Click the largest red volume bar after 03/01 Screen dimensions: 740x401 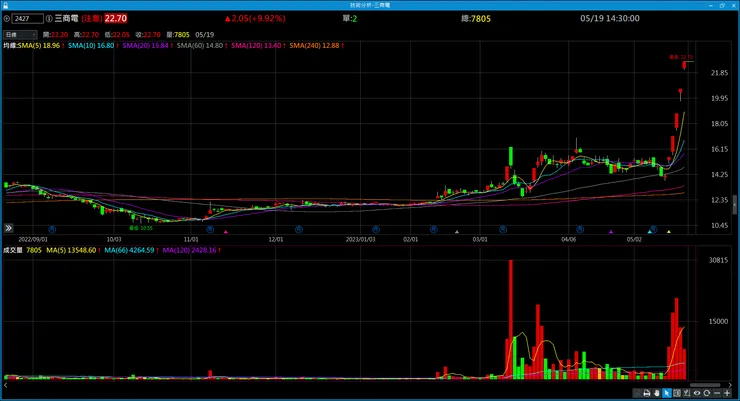click(x=511, y=319)
